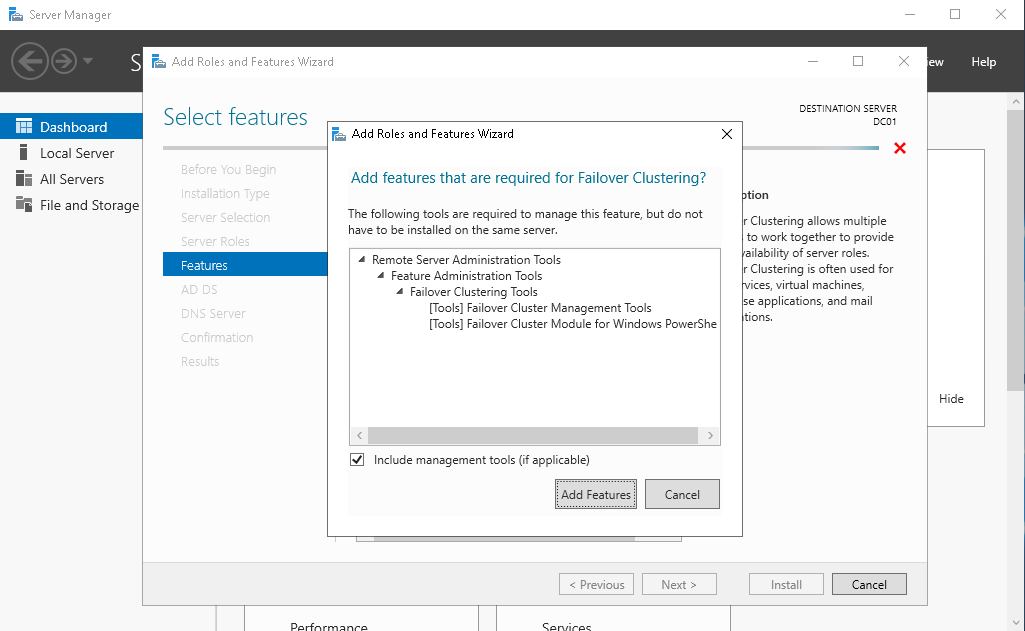This screenshot has height=631, width=1025.
Task: Open Confirmation wizard step
Action: tap(217, 337)
